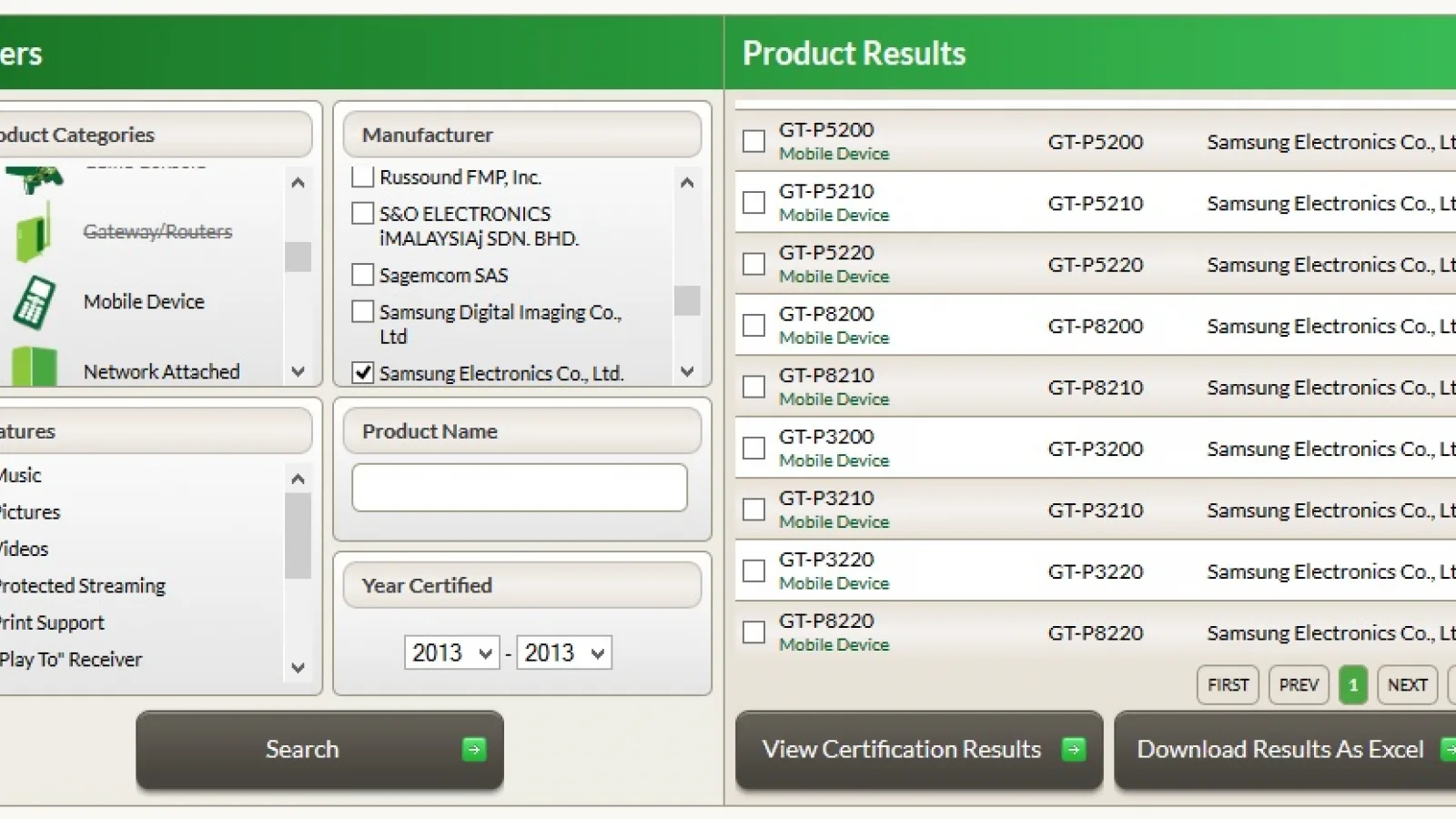Select the "Play To" Receiver feature
This screenshot has width=1456, height=819.
71,659
